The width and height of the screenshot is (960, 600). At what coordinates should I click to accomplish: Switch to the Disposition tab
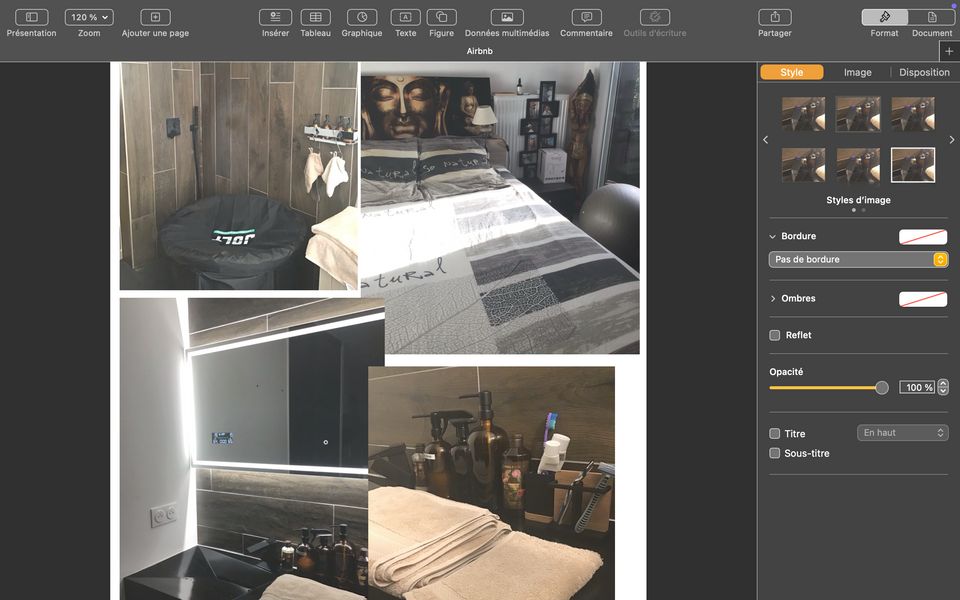click(x=924, y=72)
